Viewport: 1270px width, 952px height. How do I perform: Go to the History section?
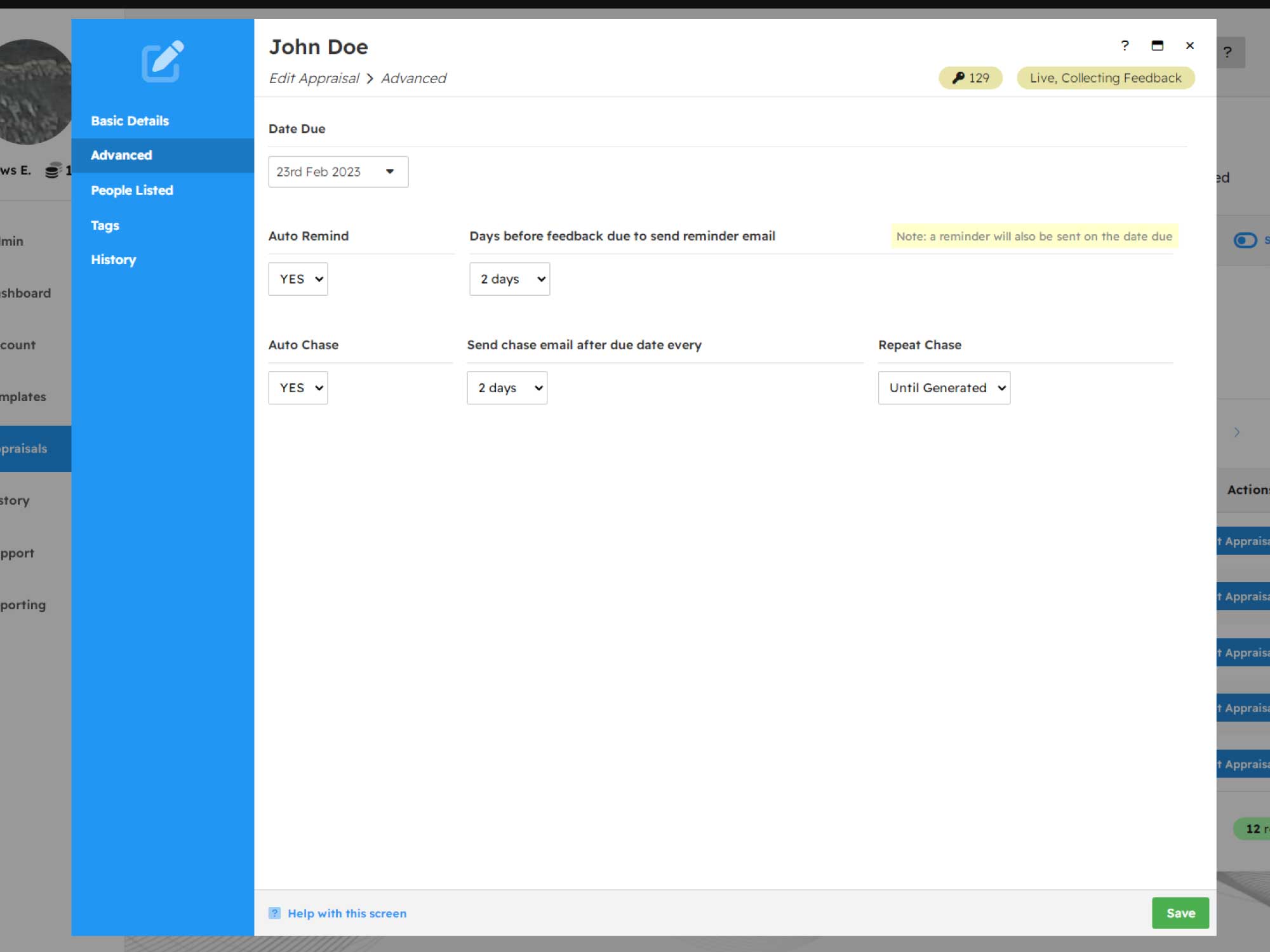(x=113, y=260)
